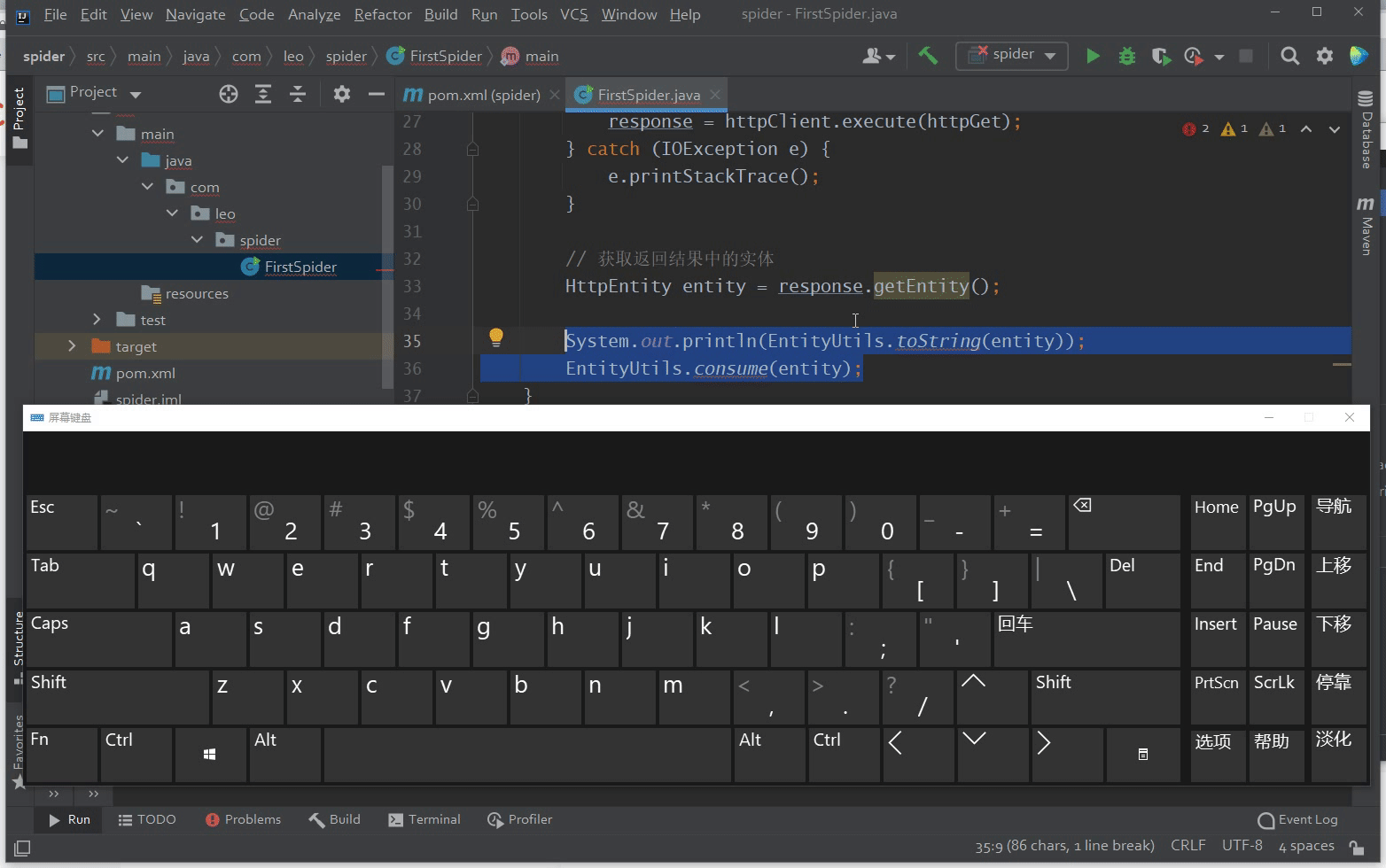1386x868 pixels.
Task: Change line separator via CRLF status item
Action: (x=1187, y=845)
